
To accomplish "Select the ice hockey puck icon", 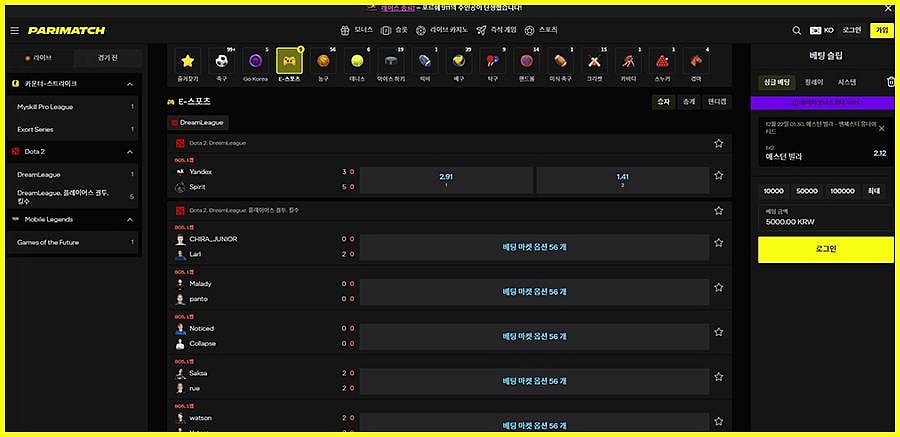I will tap(390, 61).
